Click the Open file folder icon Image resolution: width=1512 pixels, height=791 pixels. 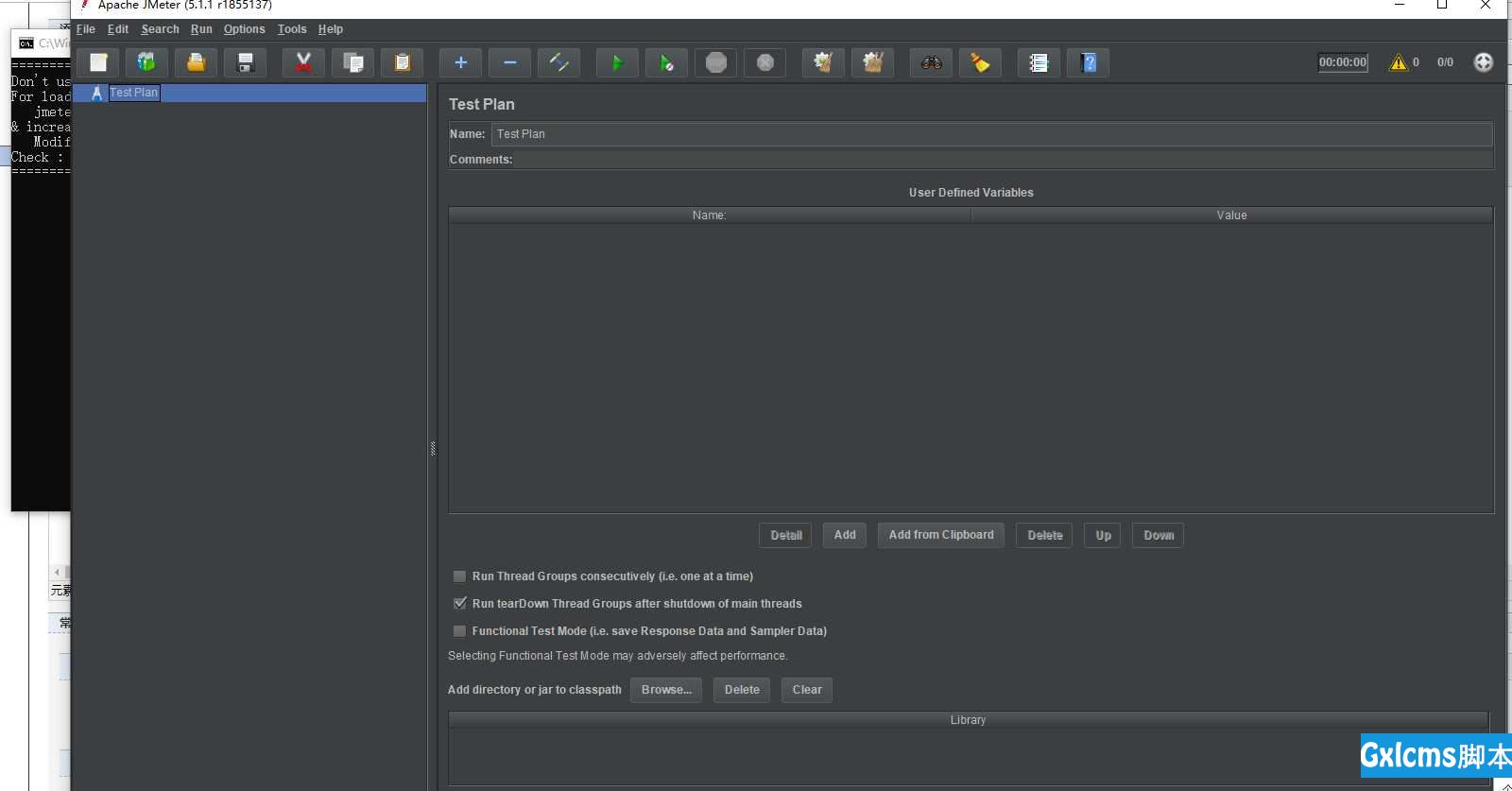[196, 62]
